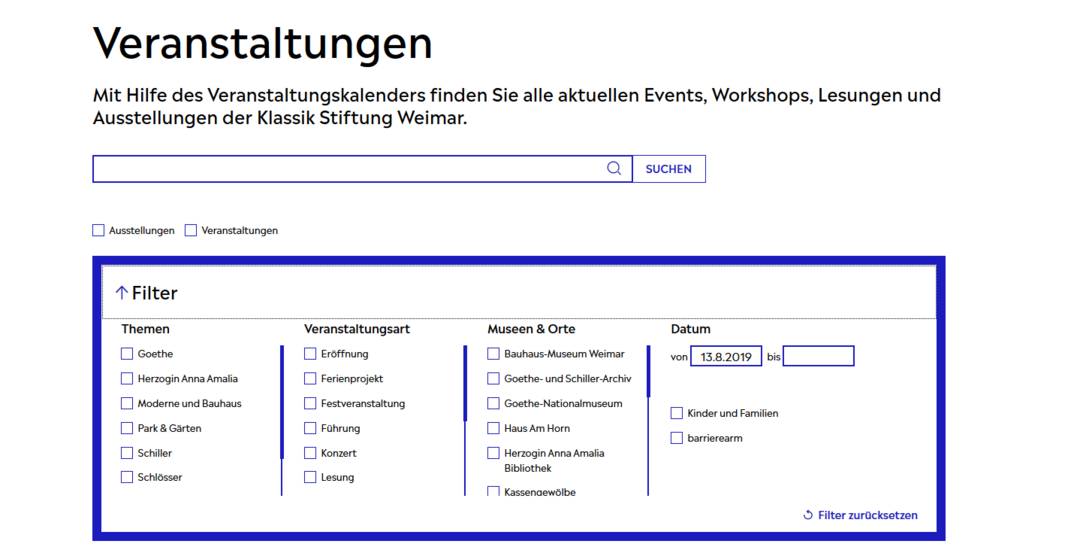Click the Museen & Orte list scrollbar
The image size is (1080, 553).
[x=648, y=372]
